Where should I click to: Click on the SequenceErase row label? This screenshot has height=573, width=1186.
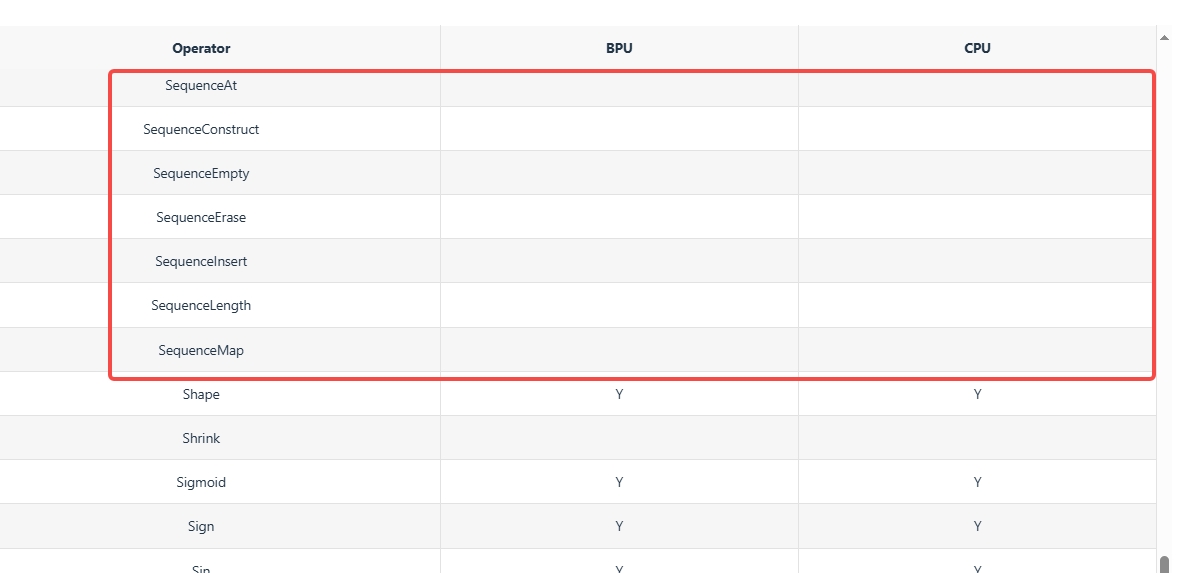coord(201,218)
